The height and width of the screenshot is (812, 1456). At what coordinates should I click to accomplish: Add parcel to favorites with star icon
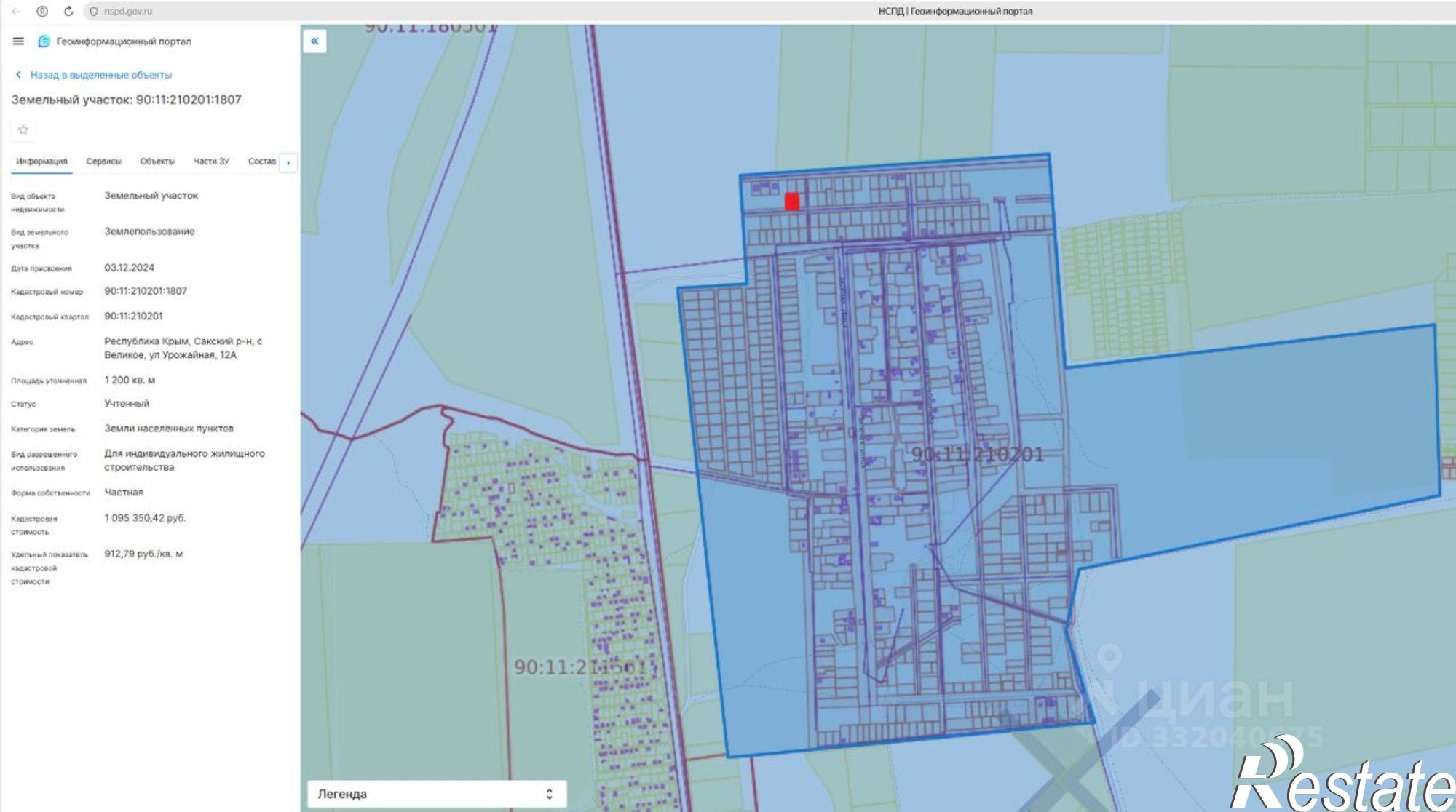pos(23,130)
